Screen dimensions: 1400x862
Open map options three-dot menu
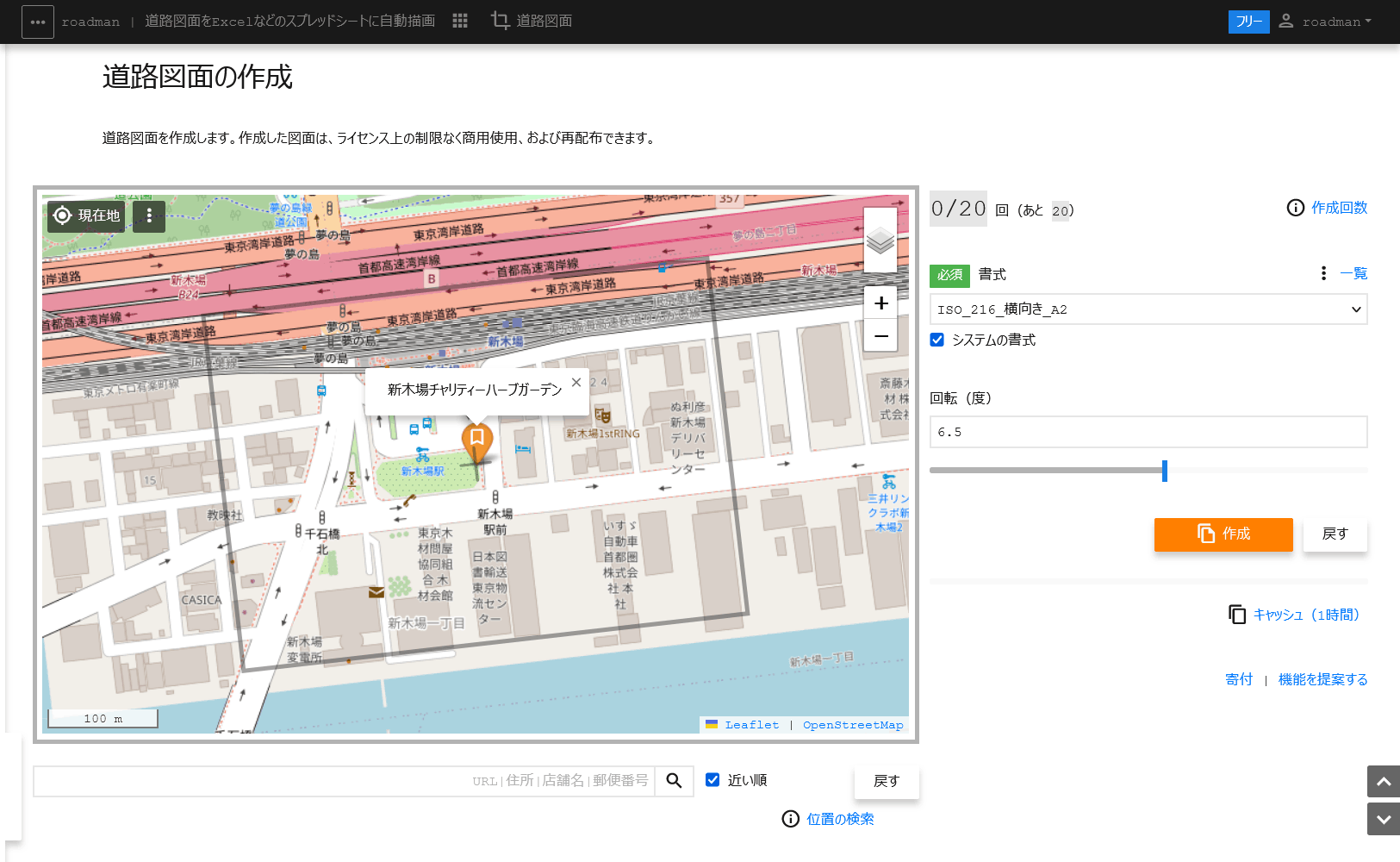(149, 215)
